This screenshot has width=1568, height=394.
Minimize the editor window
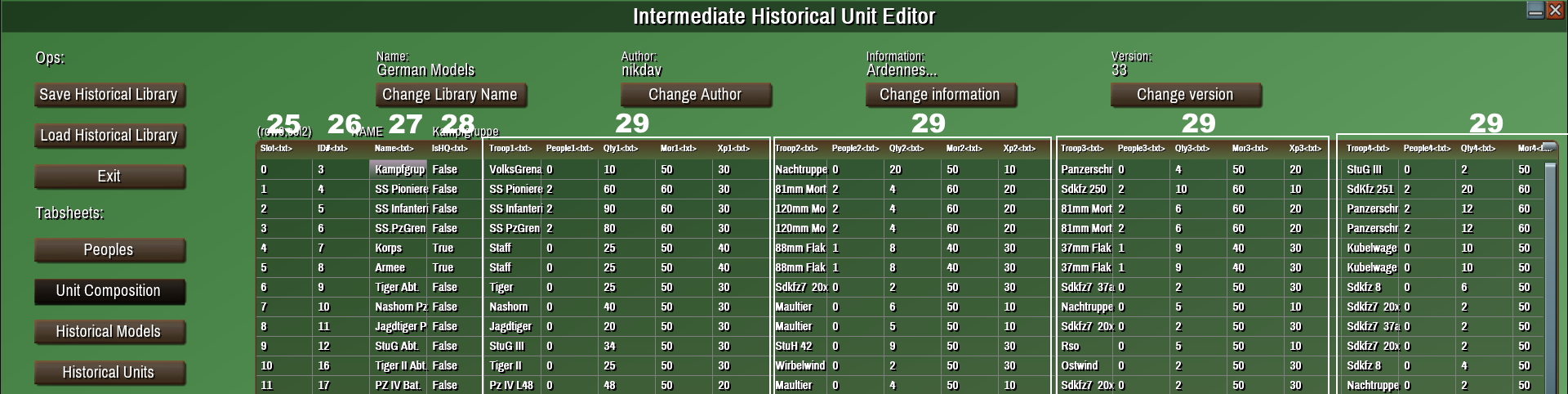(1535, 10)
